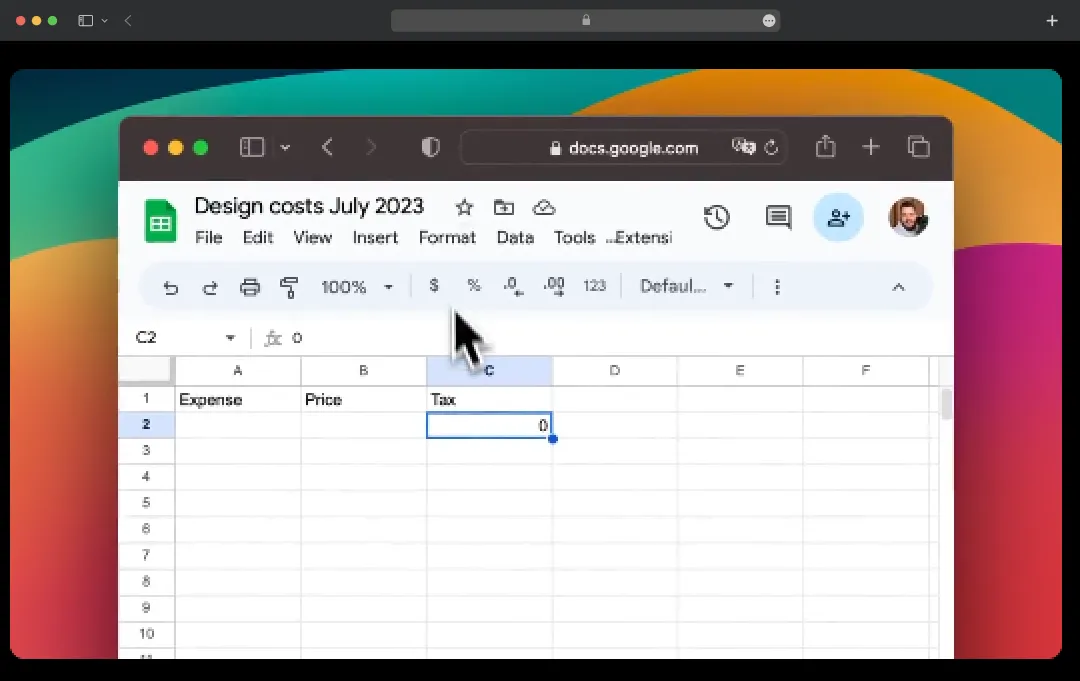The image size is (1080, 681).
Task: Select column A header
Action: tap(238, 370)
